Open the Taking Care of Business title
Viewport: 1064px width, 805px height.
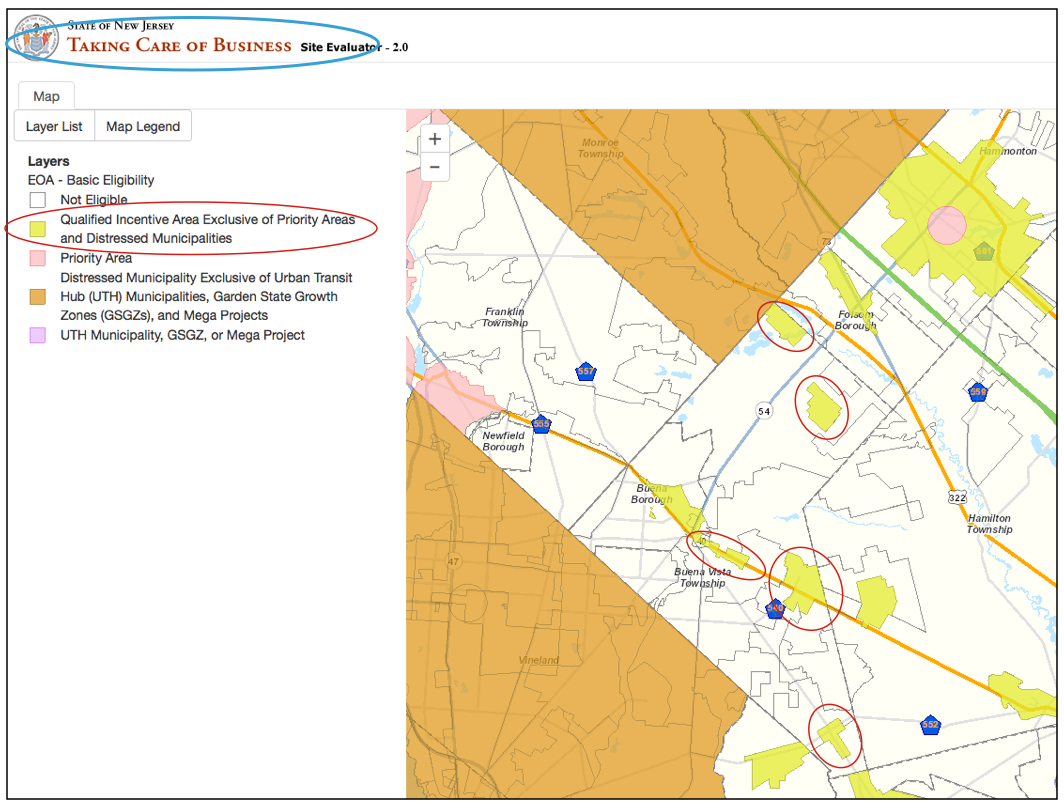[179, 45]
